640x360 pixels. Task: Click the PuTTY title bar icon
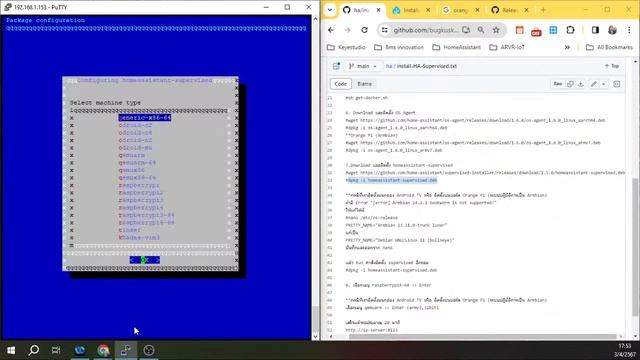pos(7,7)
